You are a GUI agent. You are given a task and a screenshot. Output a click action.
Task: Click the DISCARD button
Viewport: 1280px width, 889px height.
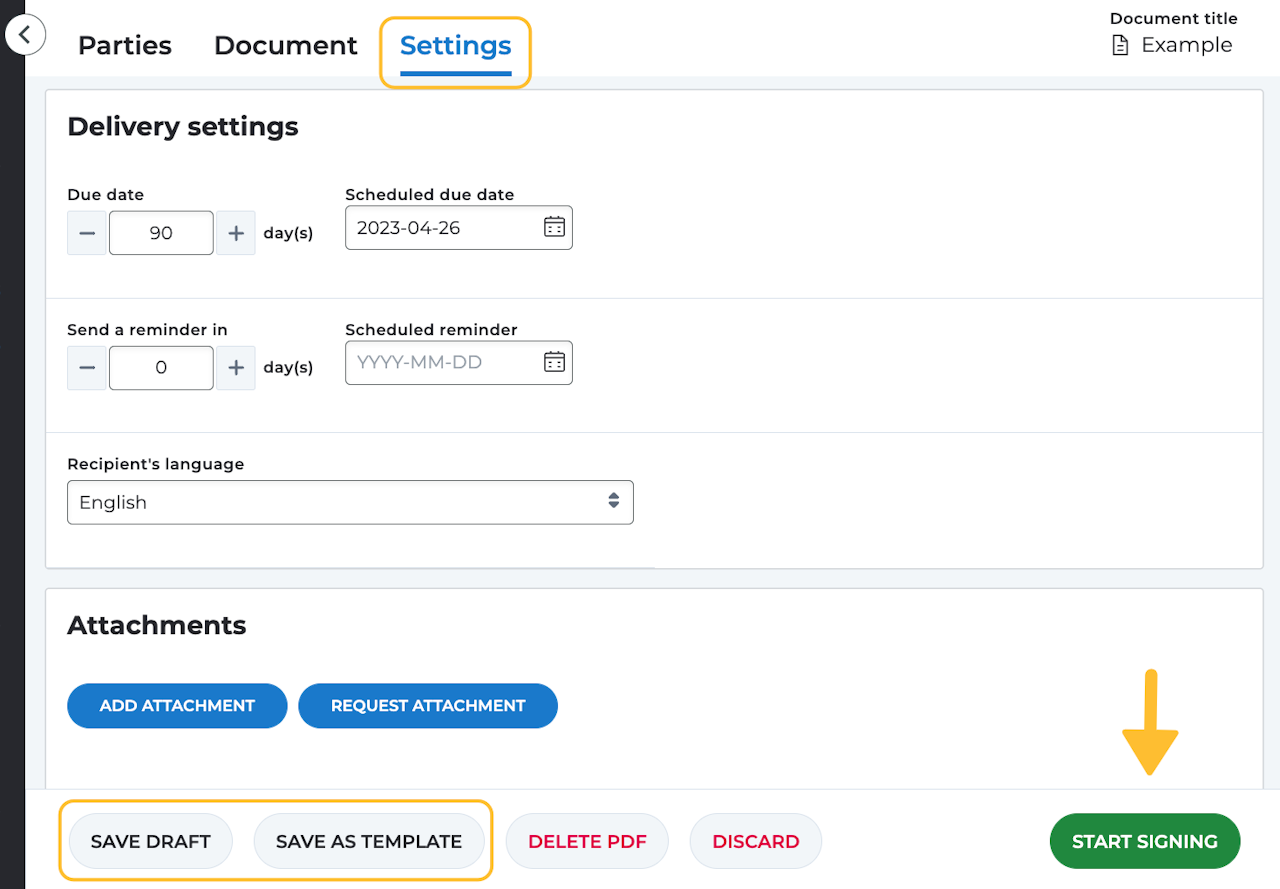click(756, 841)
